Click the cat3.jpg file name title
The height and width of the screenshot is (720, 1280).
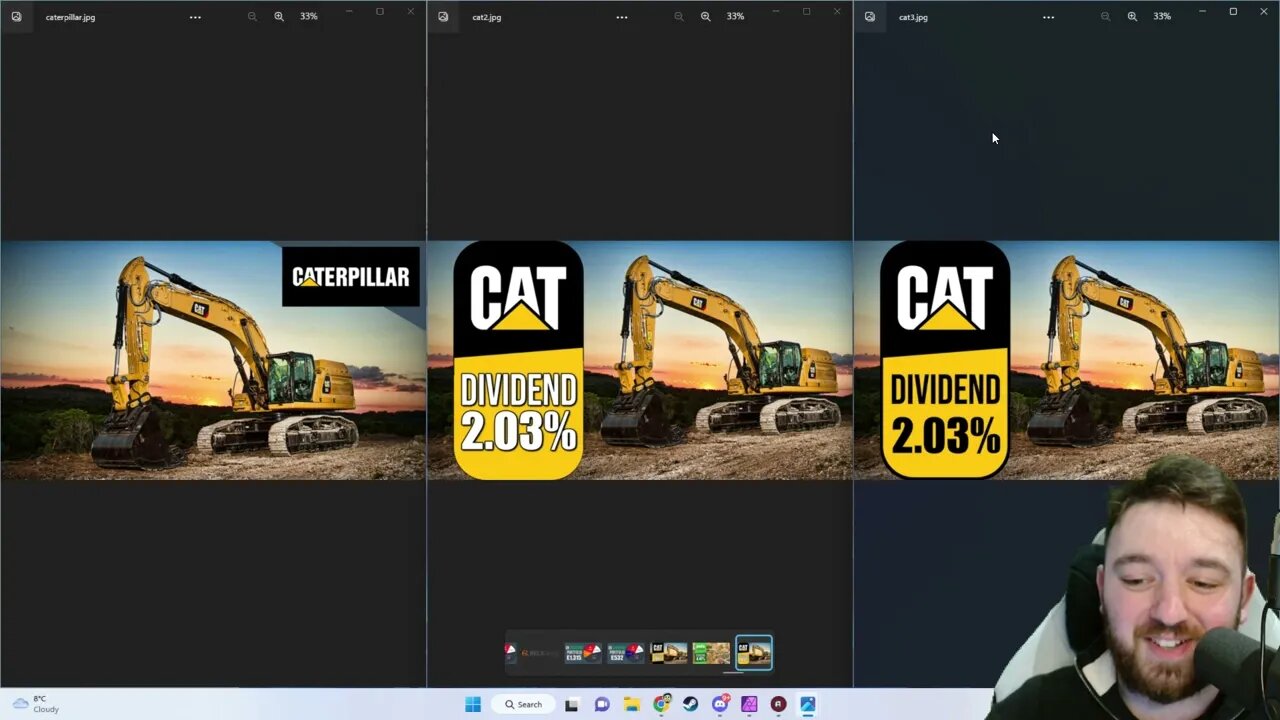913,17
